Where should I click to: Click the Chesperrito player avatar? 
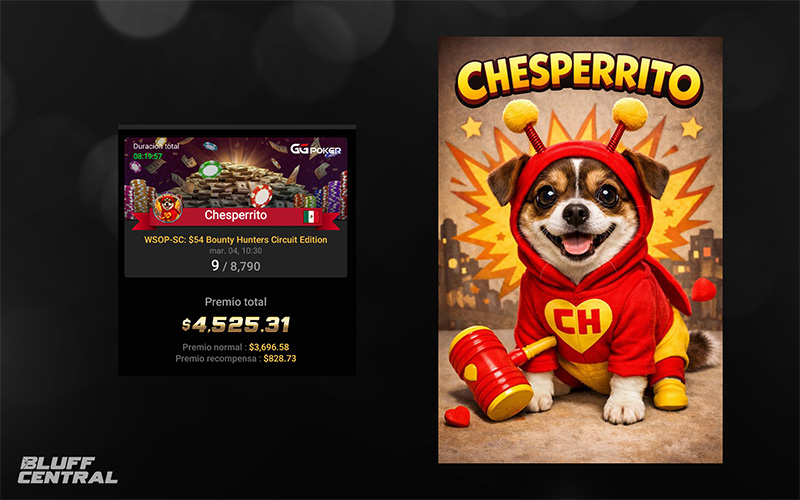click(x=168, y=208)
